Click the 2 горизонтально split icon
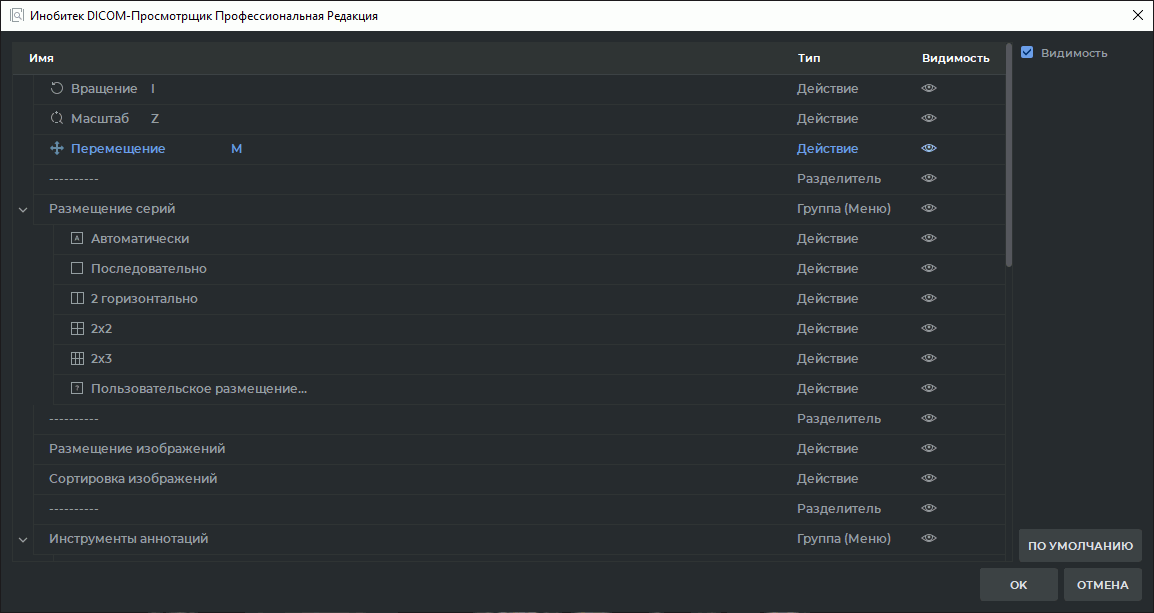The image size is (1154, 613). 77,299
